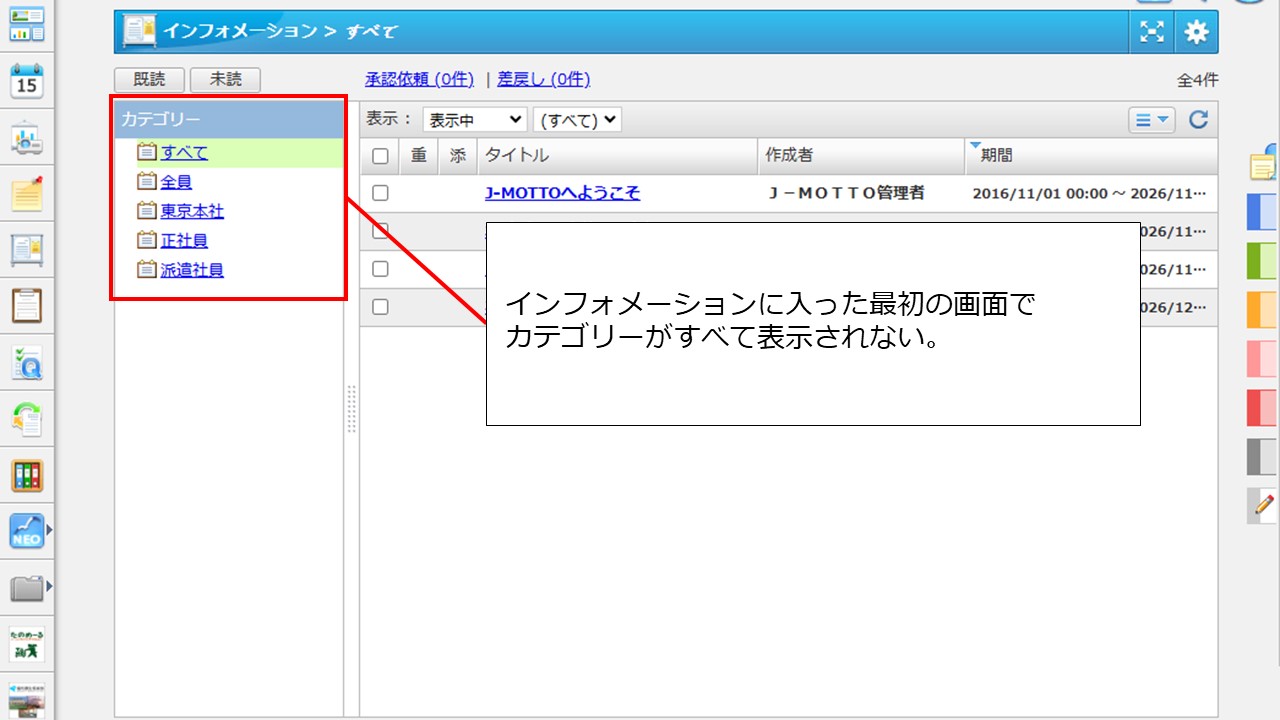Viewport: 1280px width, 720px height.
Task: Open the clipboard icon in left sidebar
Action: 27,305
